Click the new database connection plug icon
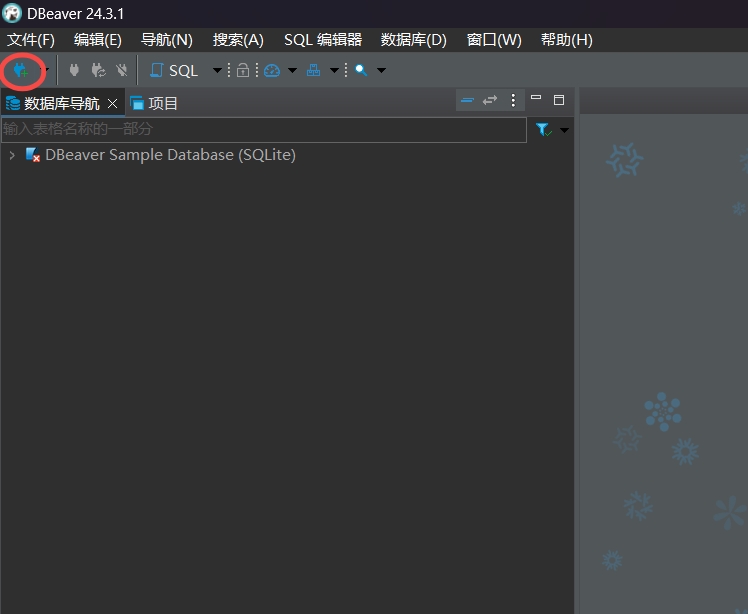Screen dimensions: 748x614 (21, 71)
